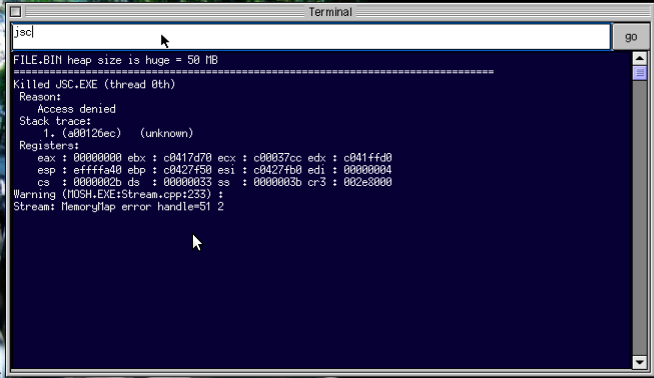Screen dimensions: 654x378
Task: Click the go button
Action: pyautogui.click(x=631, y=37)
